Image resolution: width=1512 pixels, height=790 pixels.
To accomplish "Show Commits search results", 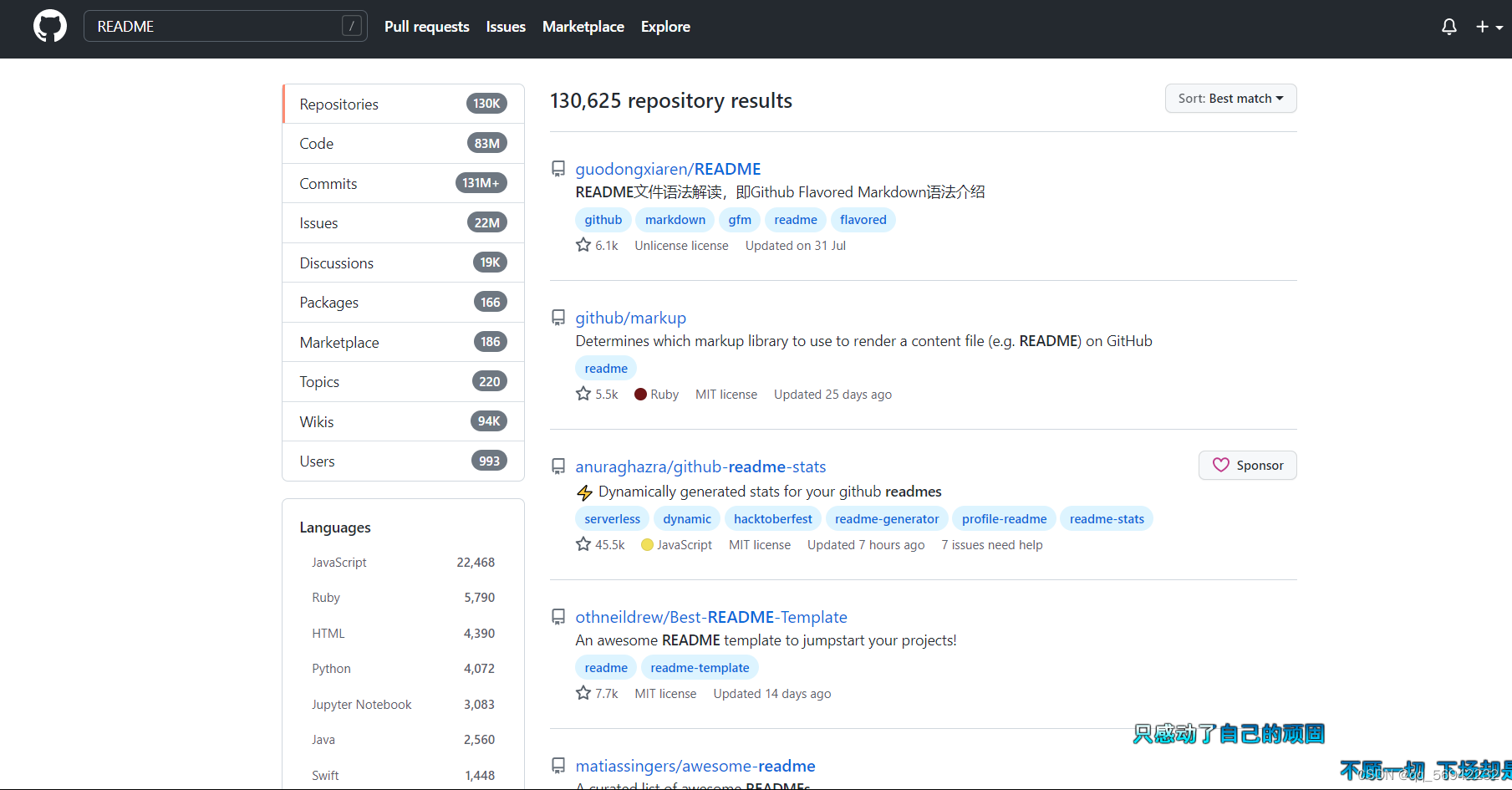I will [x=404, y=183].
